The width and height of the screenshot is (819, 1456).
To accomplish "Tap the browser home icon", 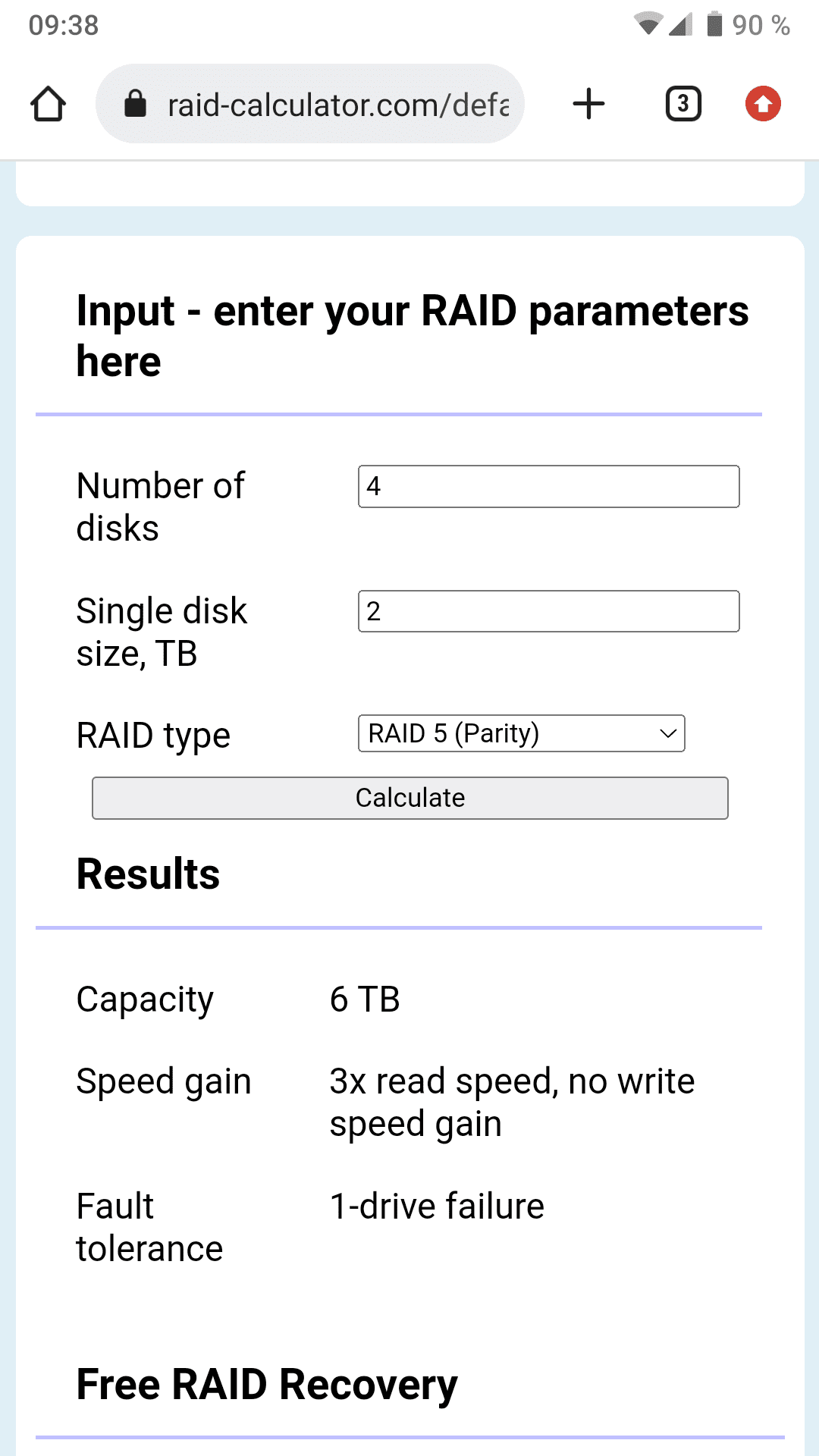I will [48, 104].
